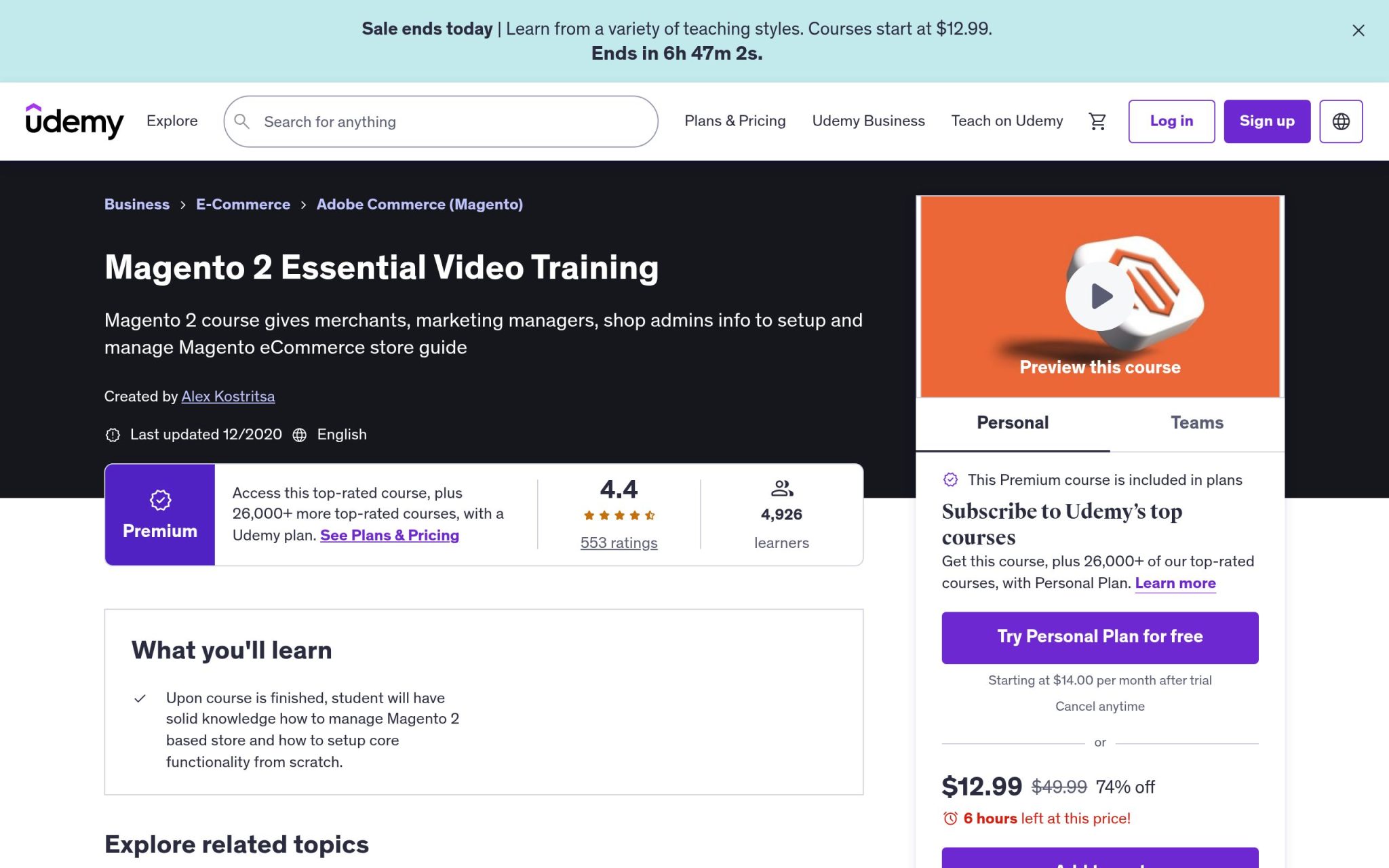Switch to the Teams tab
1389x868 pixels.
[1197, 423]
